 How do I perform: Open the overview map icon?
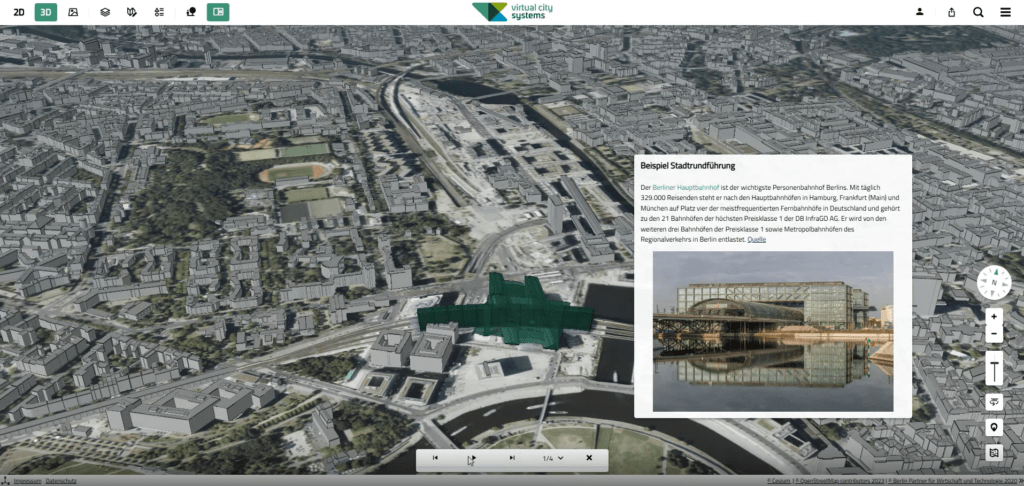tap(994, 452)
